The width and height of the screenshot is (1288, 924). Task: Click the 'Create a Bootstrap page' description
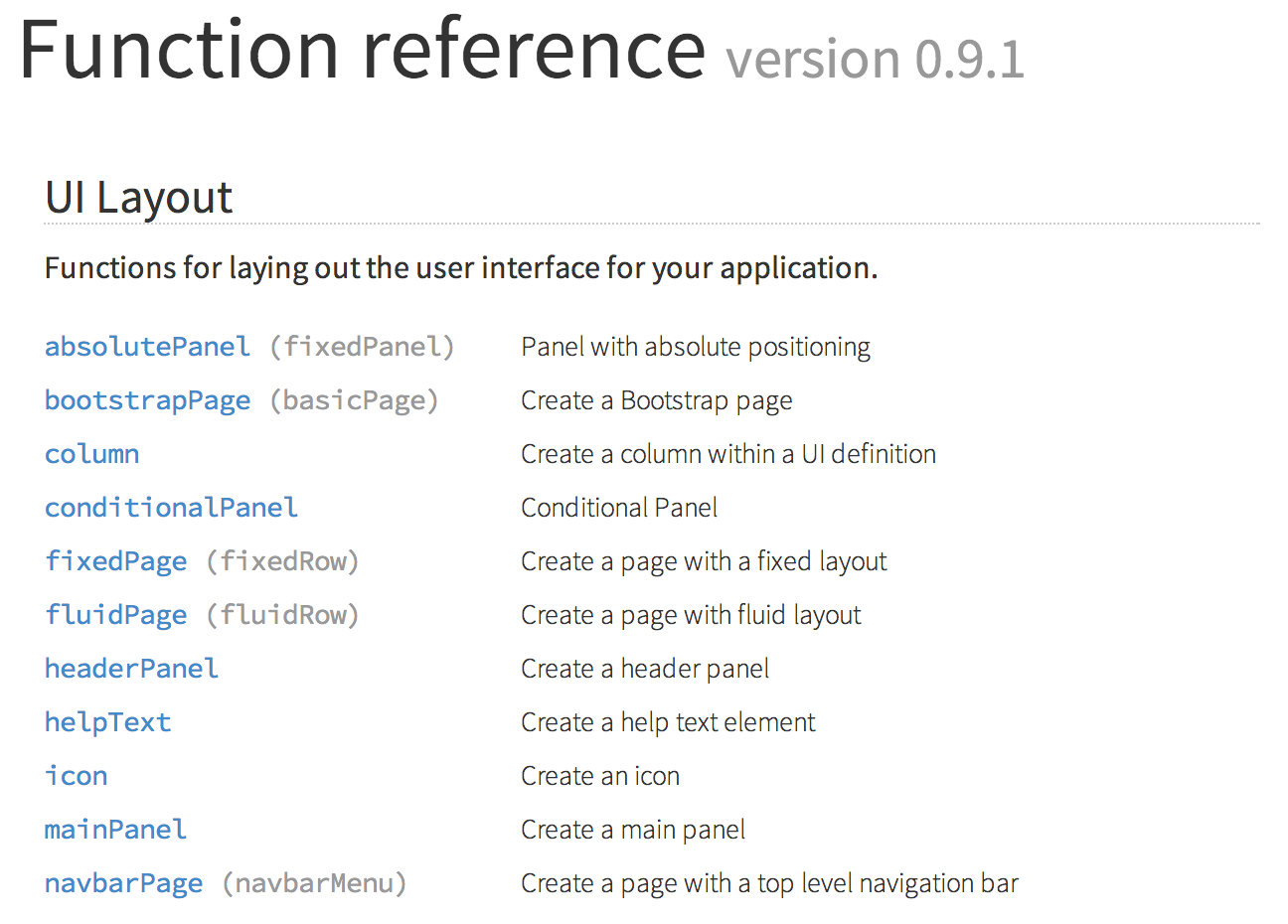657,400
